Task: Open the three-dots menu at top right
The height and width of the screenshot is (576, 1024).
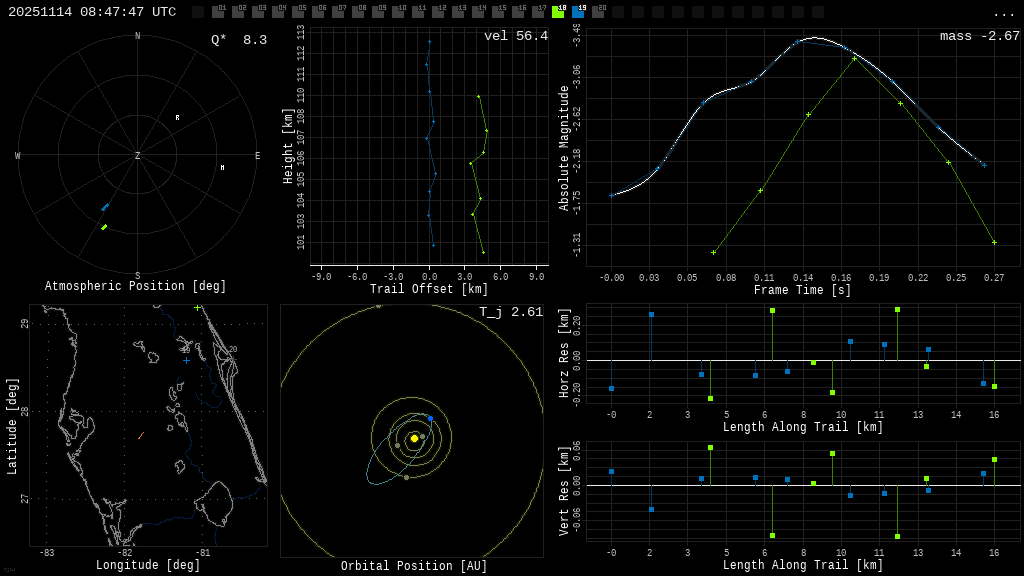Action: click(x=1003, y=13)
